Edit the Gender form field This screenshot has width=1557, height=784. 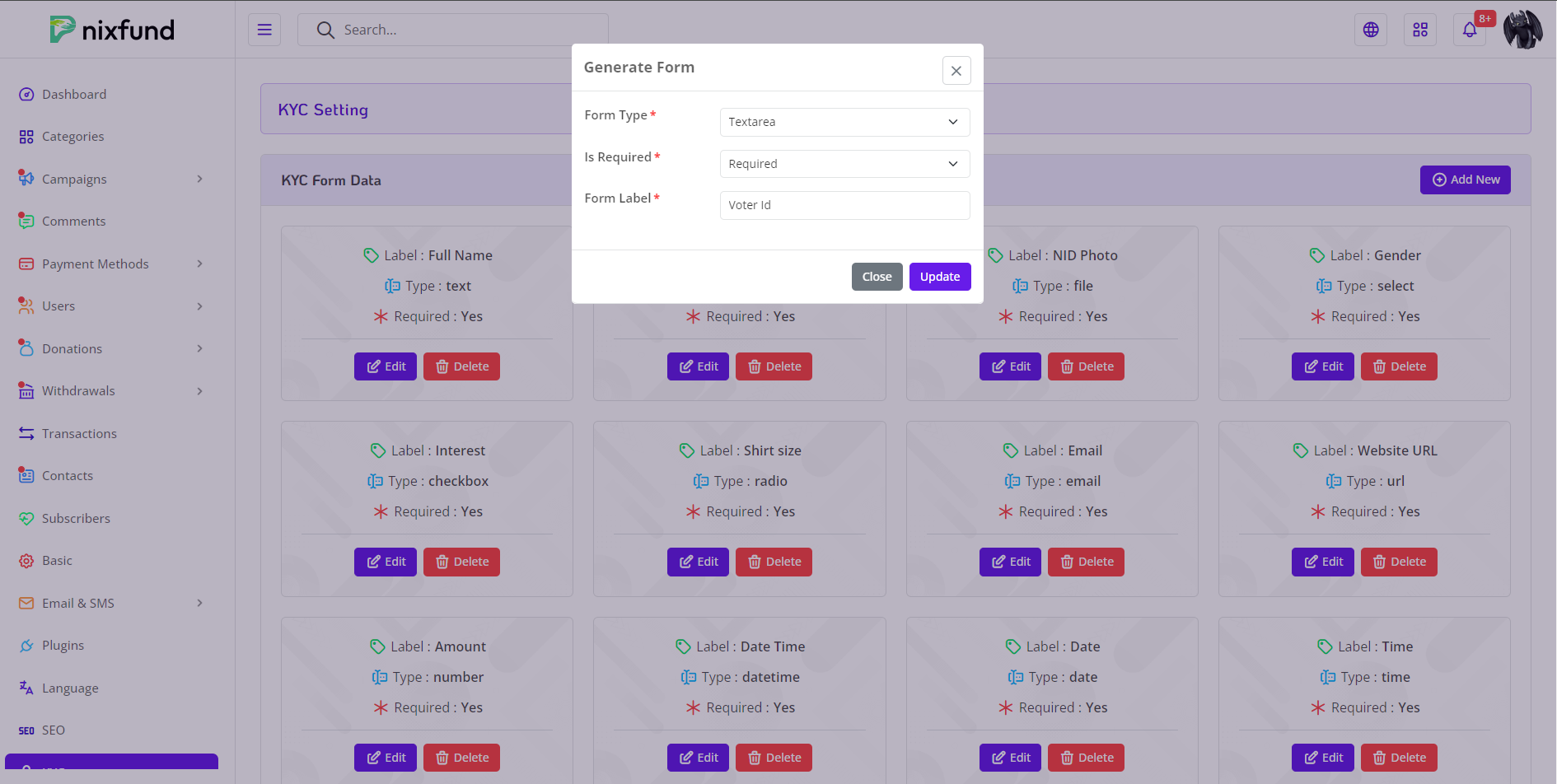(1322, 366)
